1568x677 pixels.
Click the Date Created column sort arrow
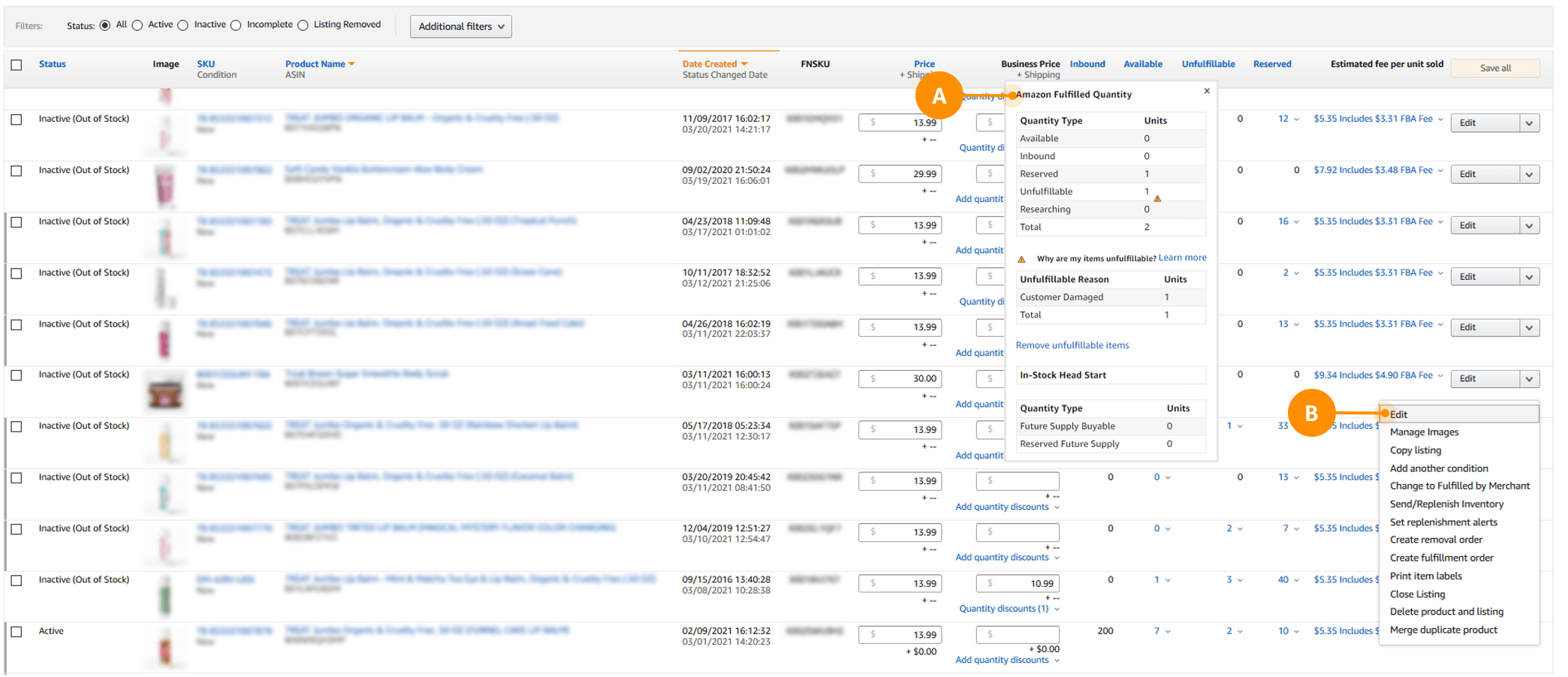744,64
